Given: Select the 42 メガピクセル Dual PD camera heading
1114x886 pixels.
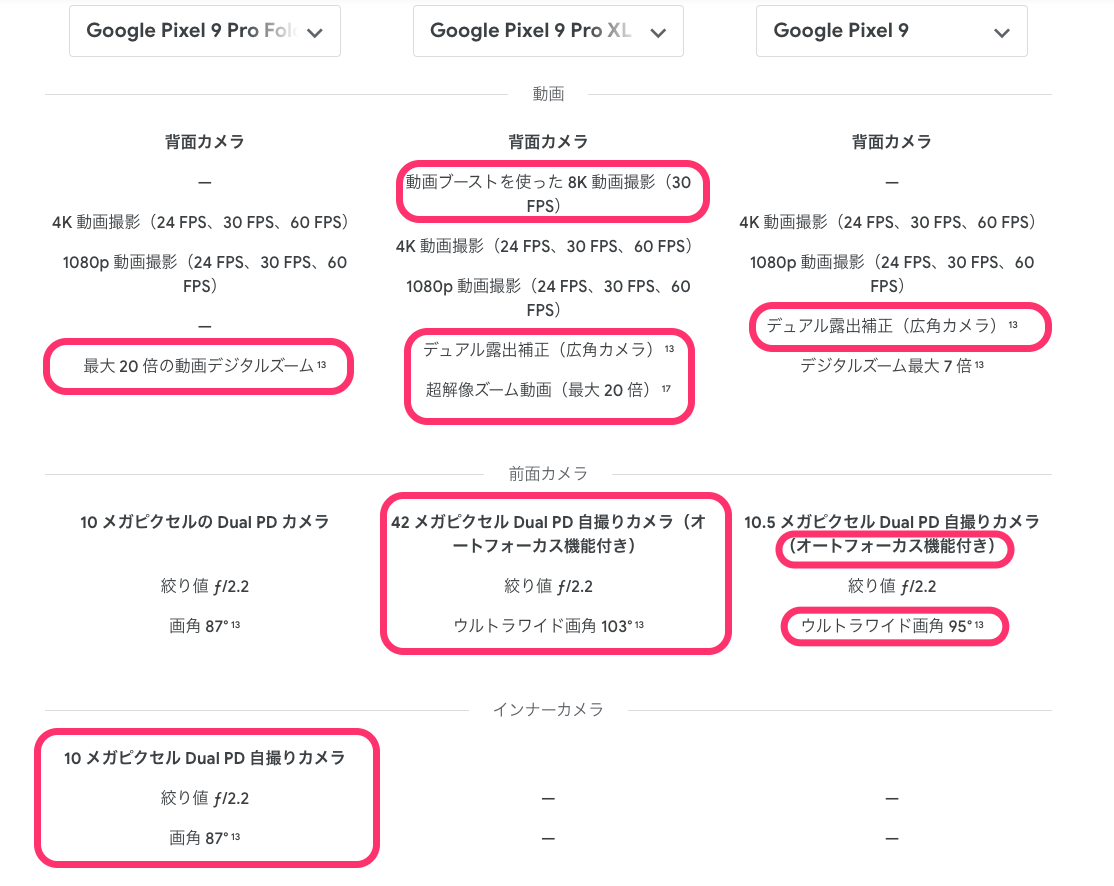Looking at the screenshot, I should point(548,534).
